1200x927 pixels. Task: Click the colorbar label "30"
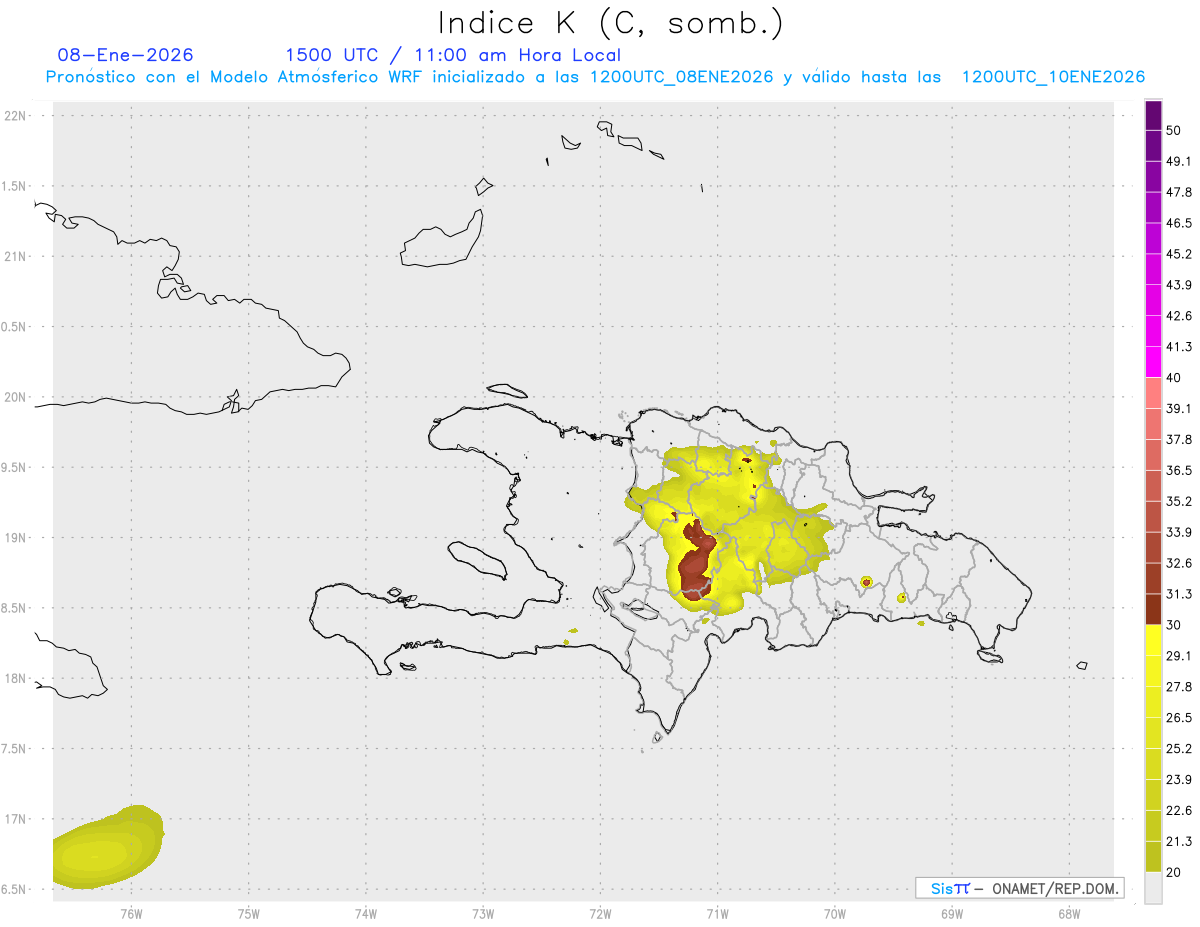[x=1174, y=625]
